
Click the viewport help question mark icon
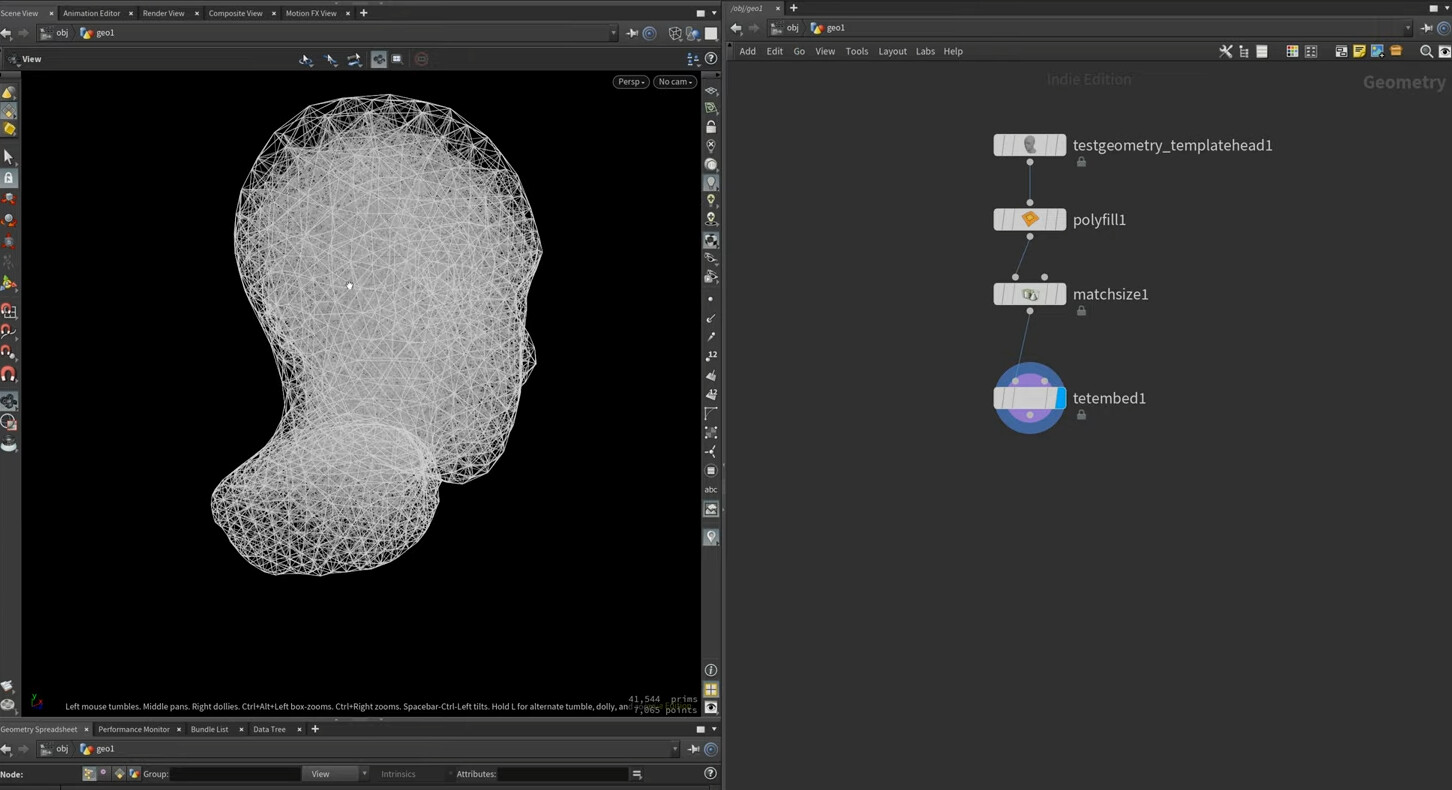711,59
